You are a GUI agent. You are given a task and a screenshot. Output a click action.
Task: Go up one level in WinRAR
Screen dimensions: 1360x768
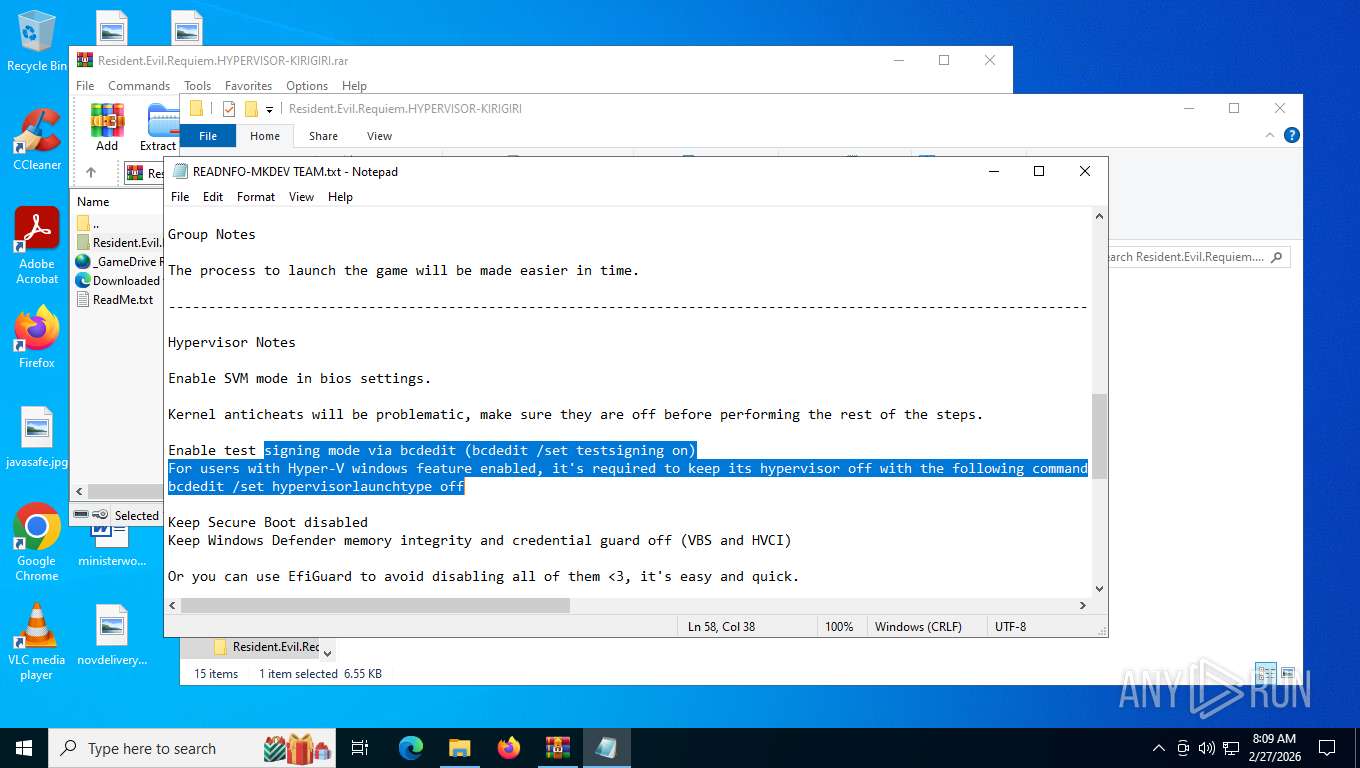coord(91,172)
